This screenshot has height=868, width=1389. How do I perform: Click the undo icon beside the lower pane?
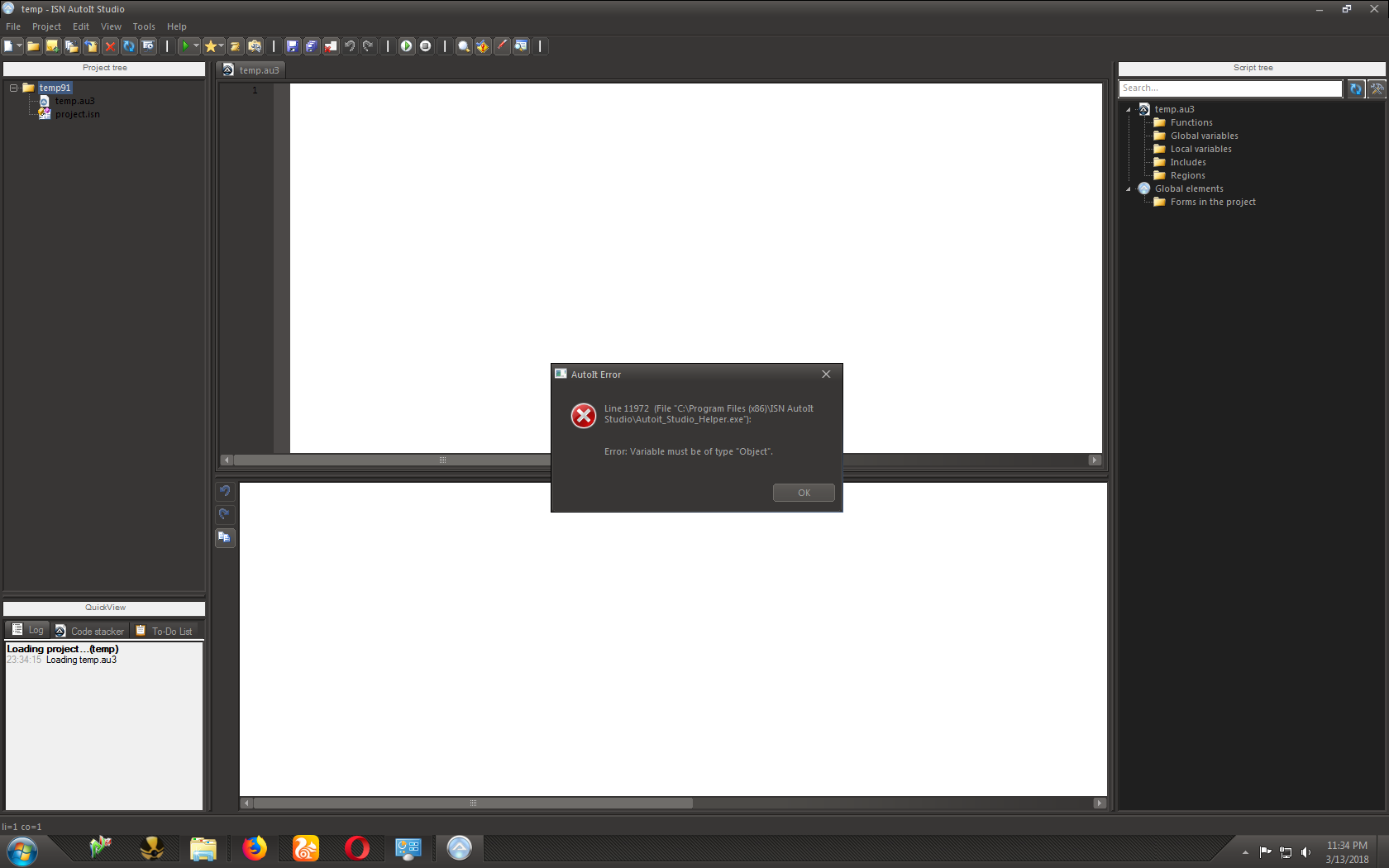click(x=225, y=491)
